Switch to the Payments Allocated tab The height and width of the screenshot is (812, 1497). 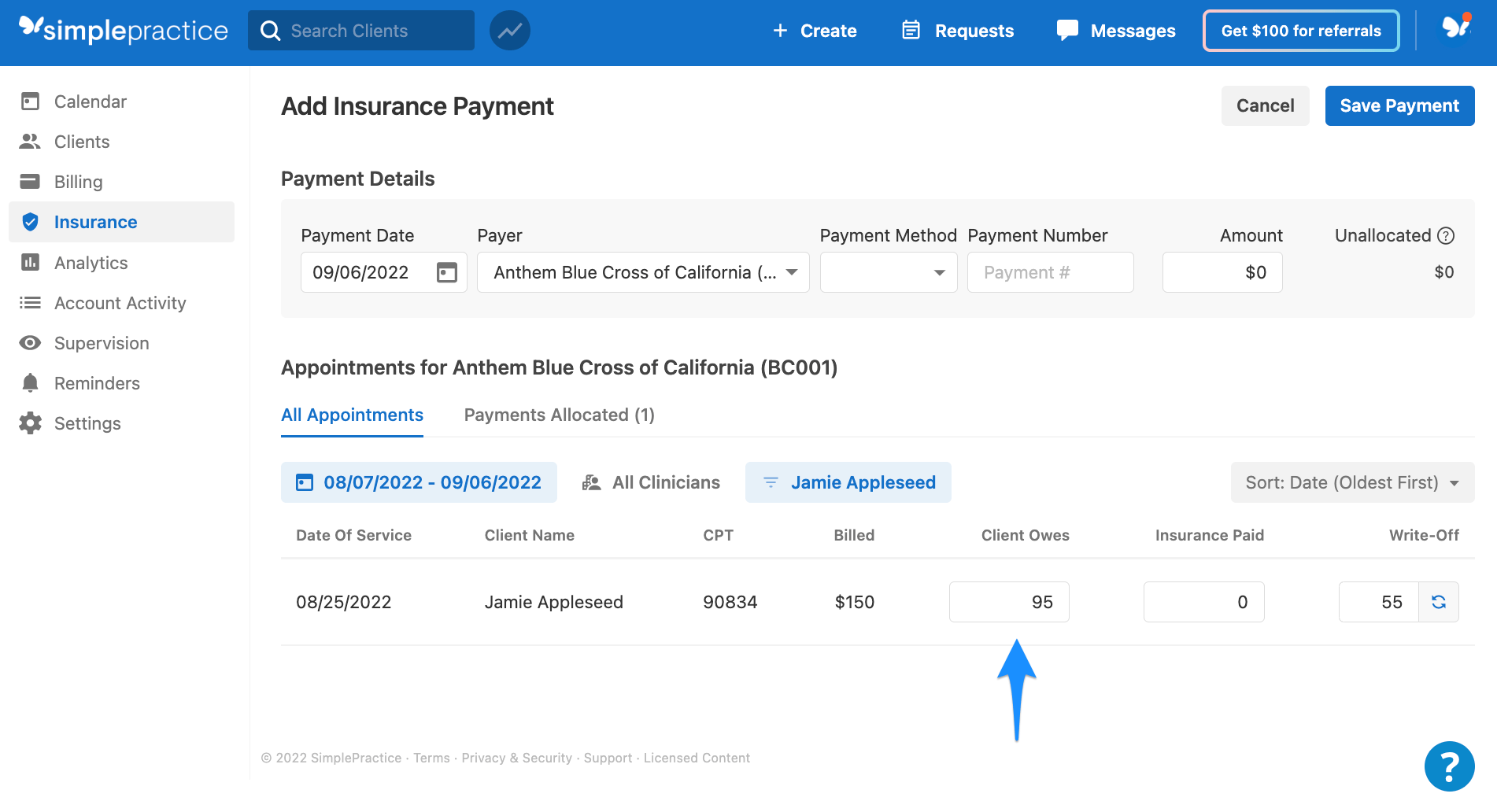pos(558,415)
